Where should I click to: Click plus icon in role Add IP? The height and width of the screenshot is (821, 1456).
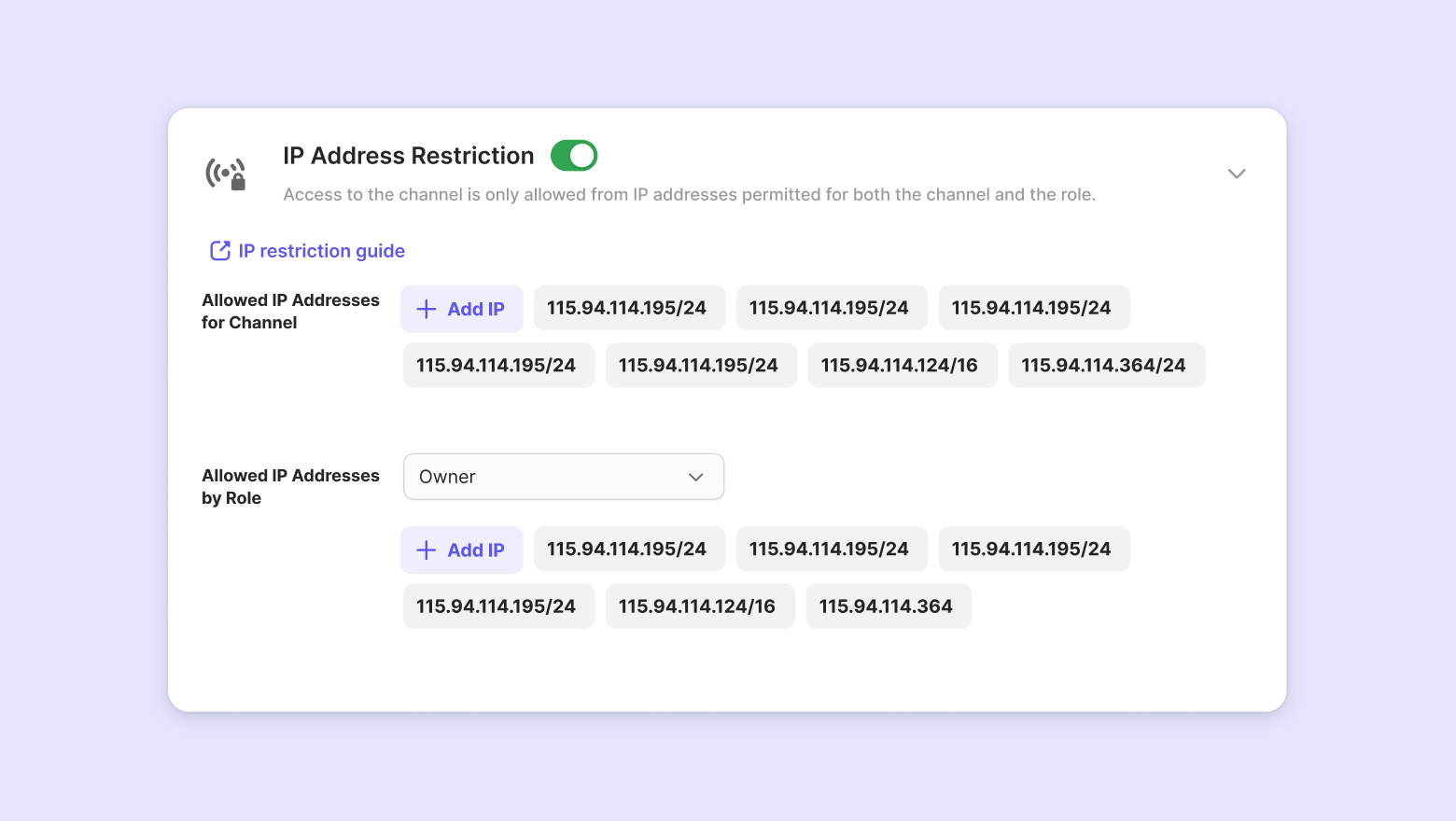pyautogui.click(x=426, y=550)
